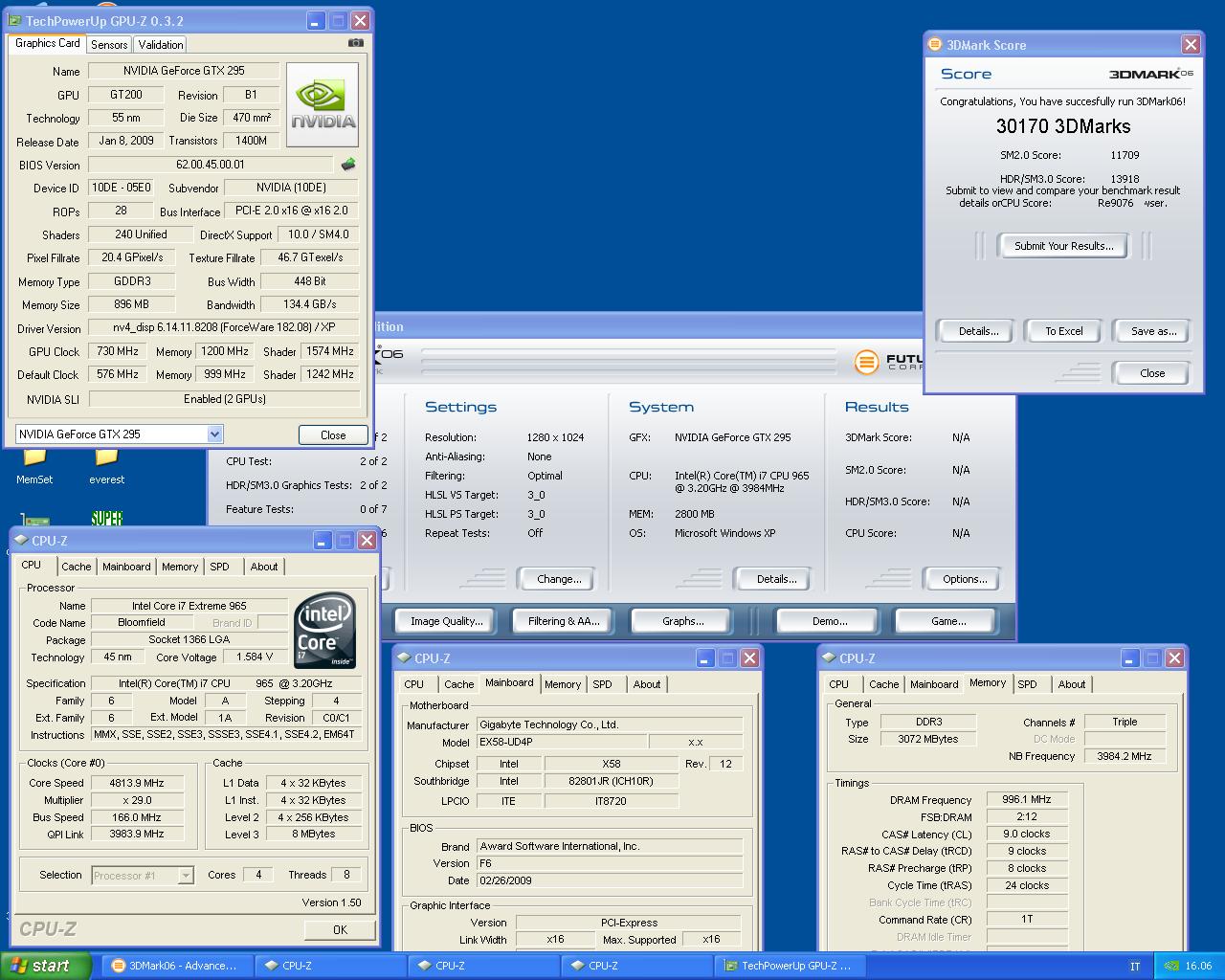Click the IT language indicator in taskbar
1225x980 pixels.
[x=1135, y=966]
